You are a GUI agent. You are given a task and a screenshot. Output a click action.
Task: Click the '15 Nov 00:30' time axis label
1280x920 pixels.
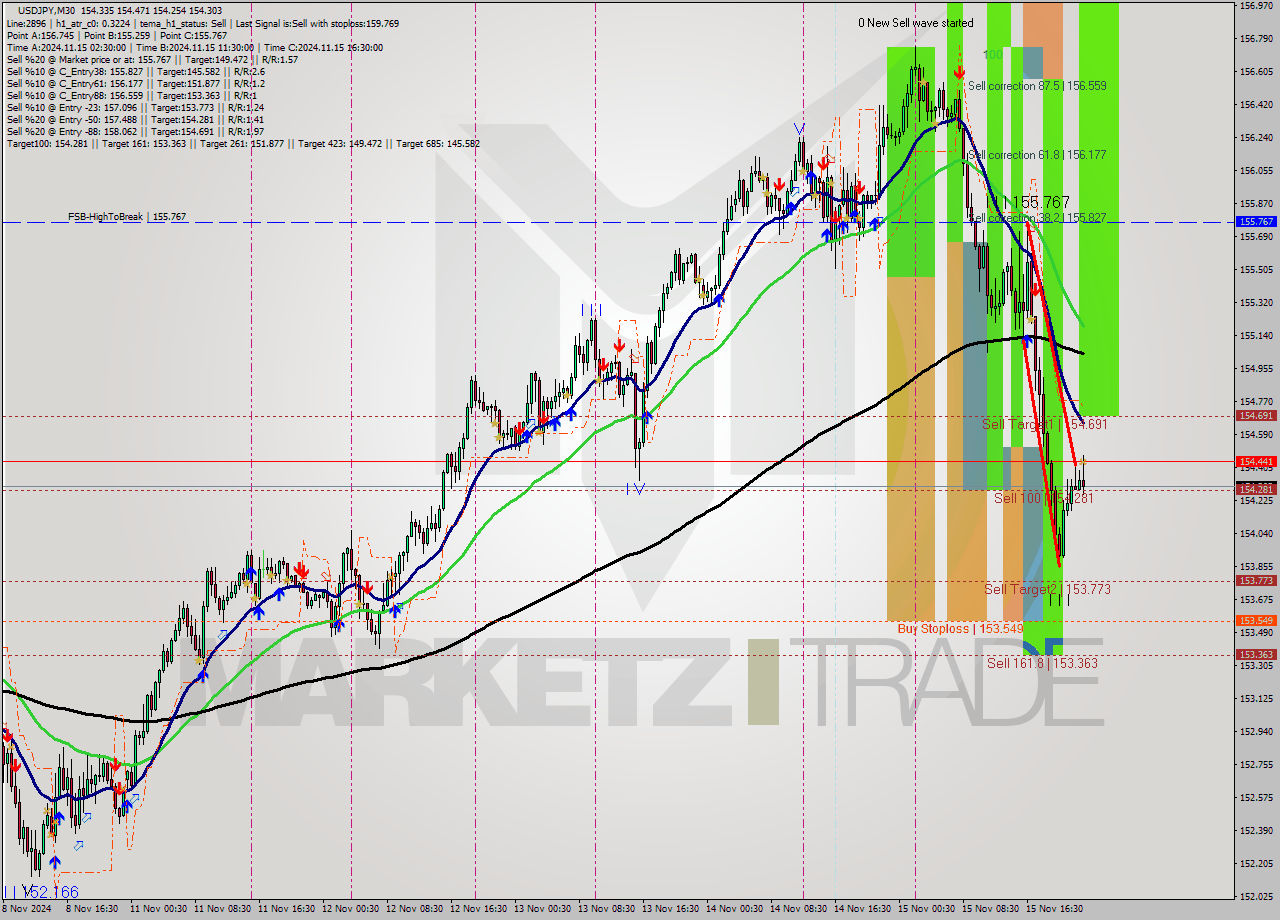click(925, 909)
